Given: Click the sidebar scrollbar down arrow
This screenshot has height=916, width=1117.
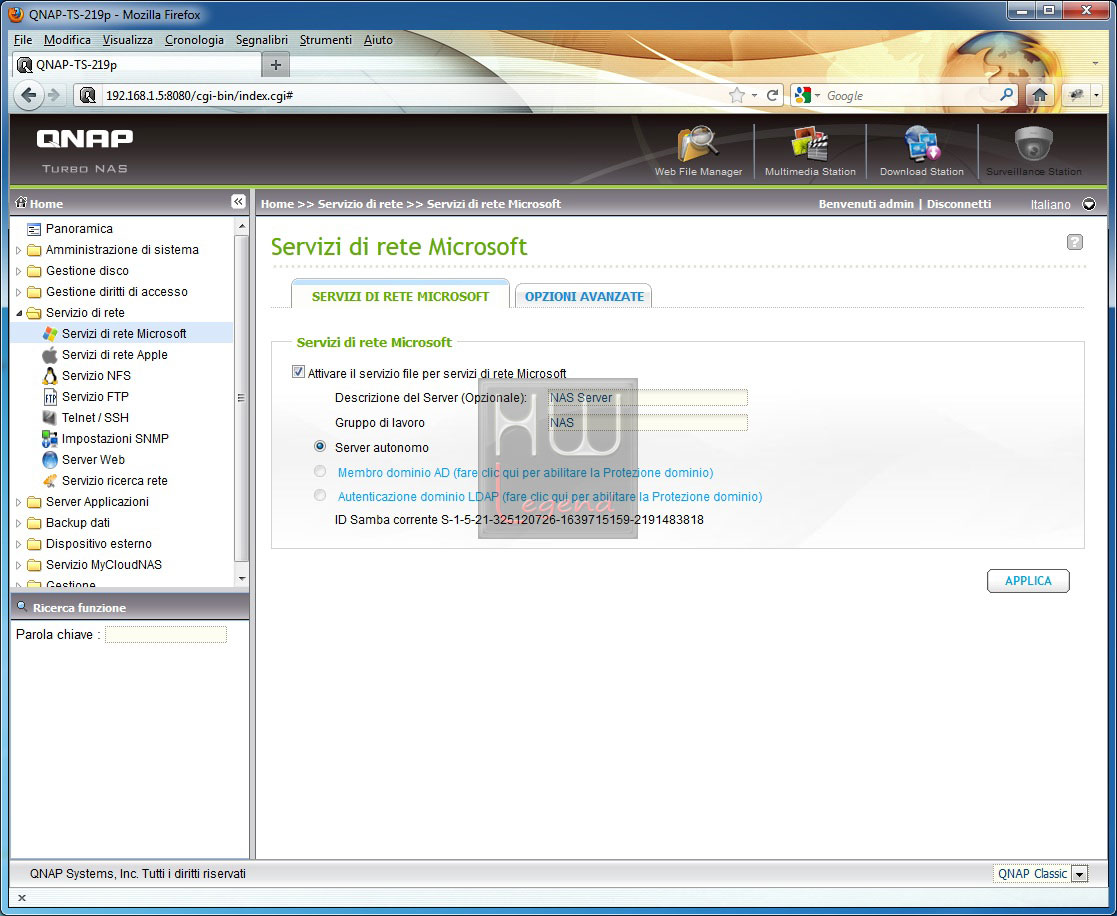Looking at the screenshot, I should pyautogui.click(x=242, y=578).
